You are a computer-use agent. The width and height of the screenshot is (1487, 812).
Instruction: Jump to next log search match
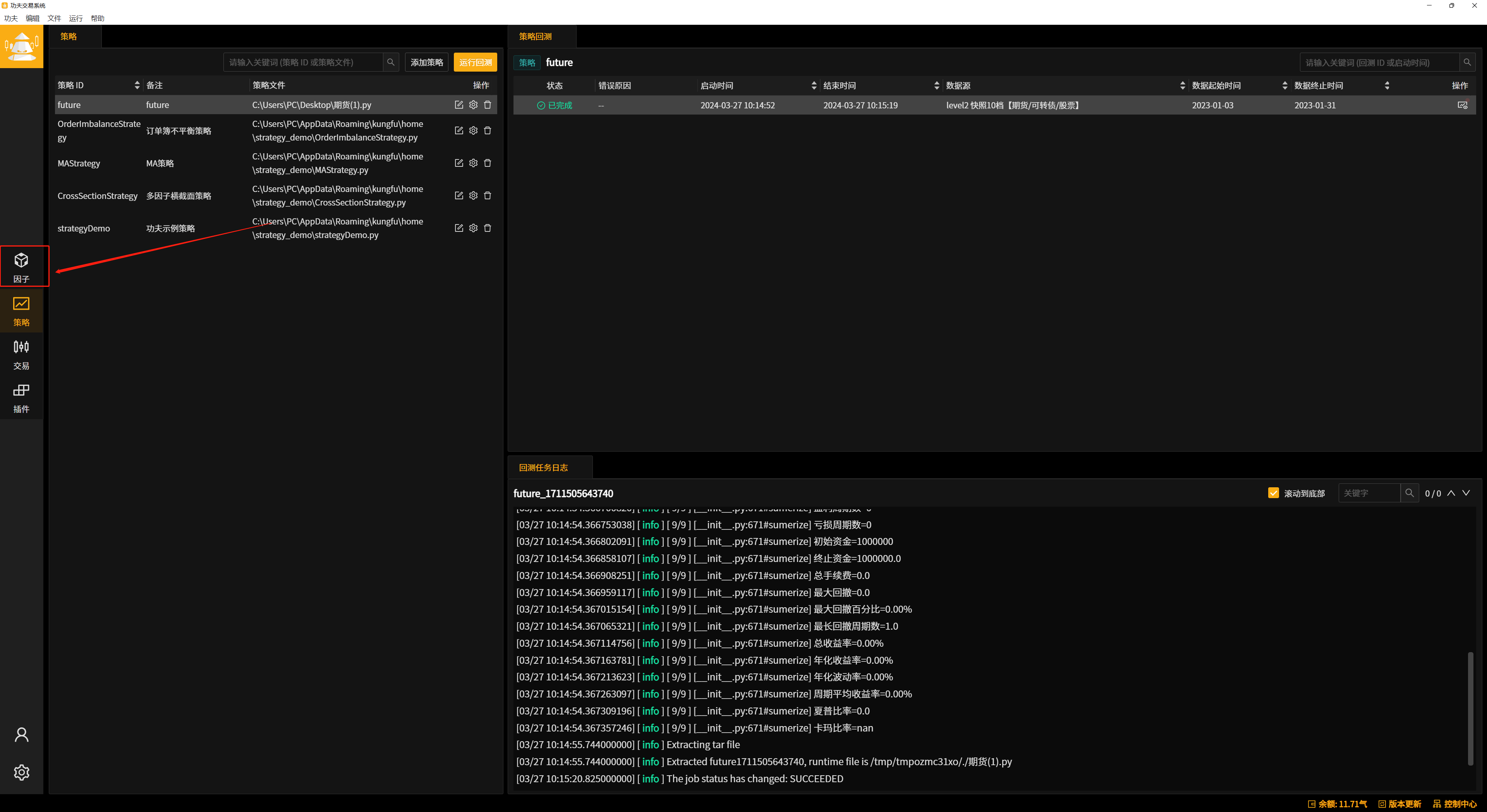tap(1466, 493)
